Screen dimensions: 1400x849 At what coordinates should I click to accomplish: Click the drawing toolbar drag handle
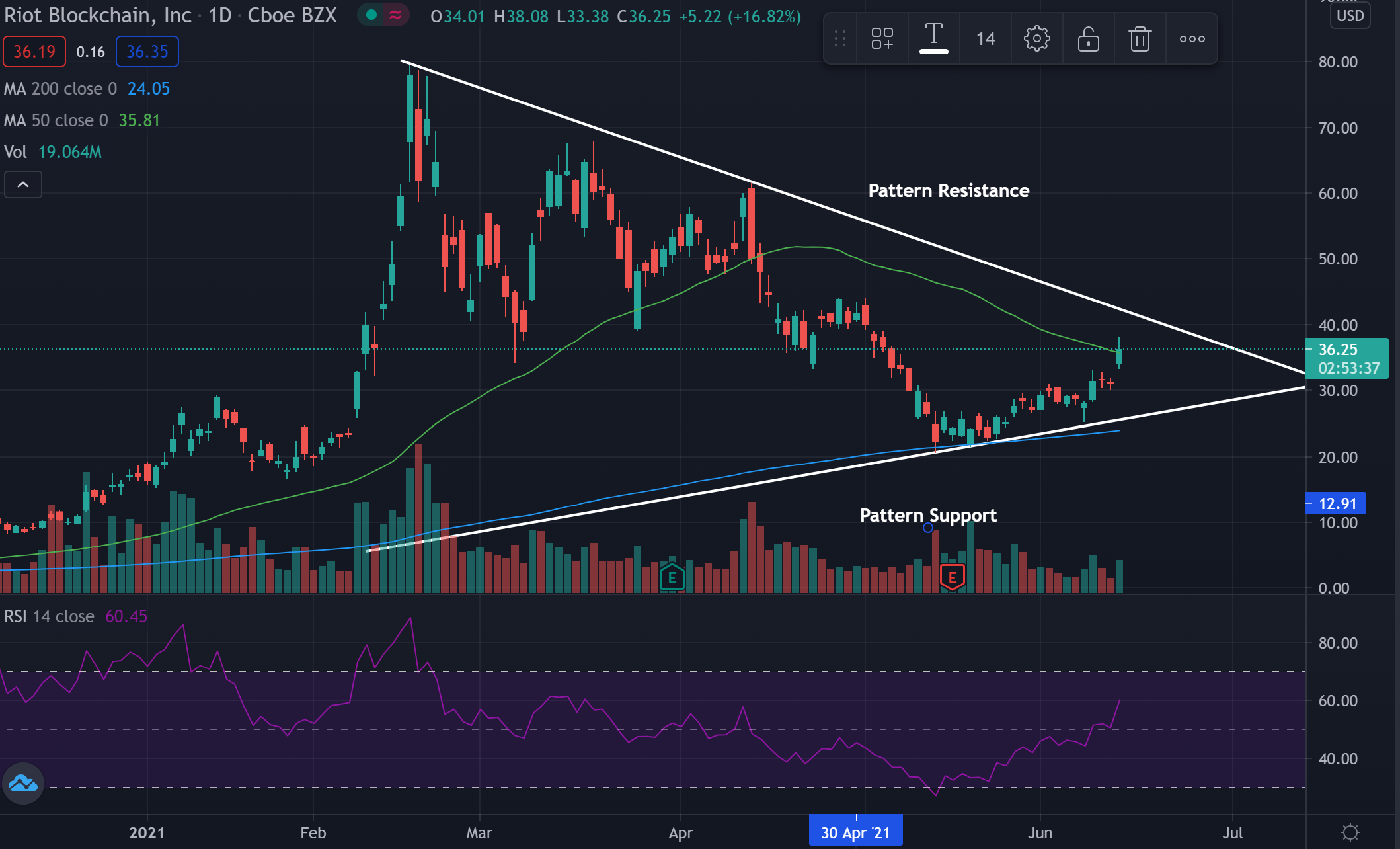tap(840, 39)
